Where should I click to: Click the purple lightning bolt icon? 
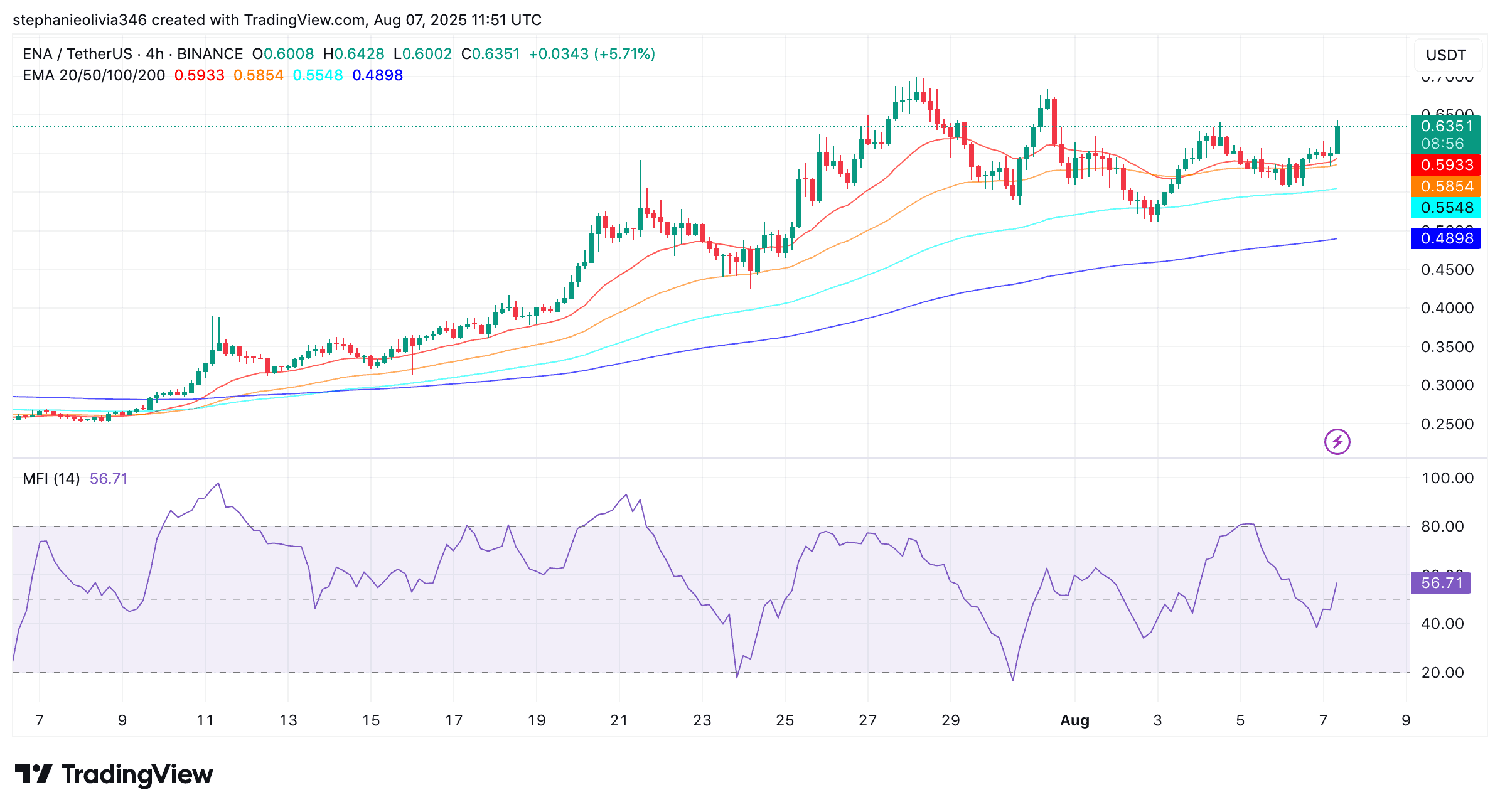[x=1337, y=442]
